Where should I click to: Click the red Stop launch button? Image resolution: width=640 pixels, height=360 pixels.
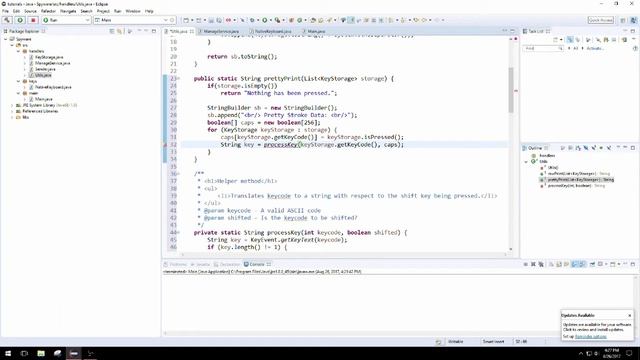[x=33, y=20]
